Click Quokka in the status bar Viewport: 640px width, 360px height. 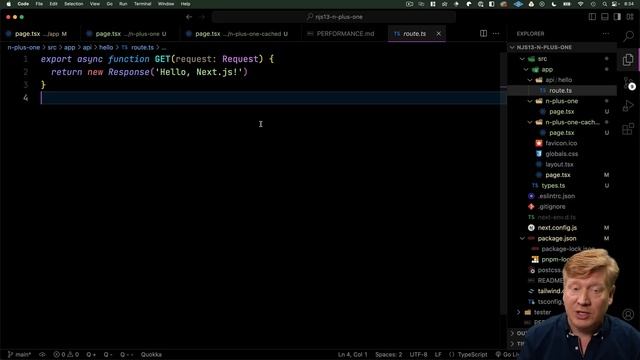(x=151, y=355)
